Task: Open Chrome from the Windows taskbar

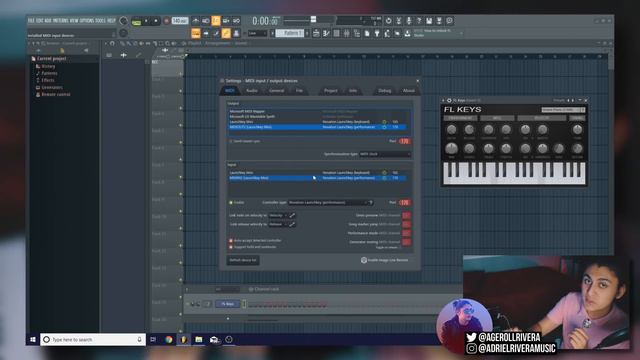Action: (x=169, y=339)
